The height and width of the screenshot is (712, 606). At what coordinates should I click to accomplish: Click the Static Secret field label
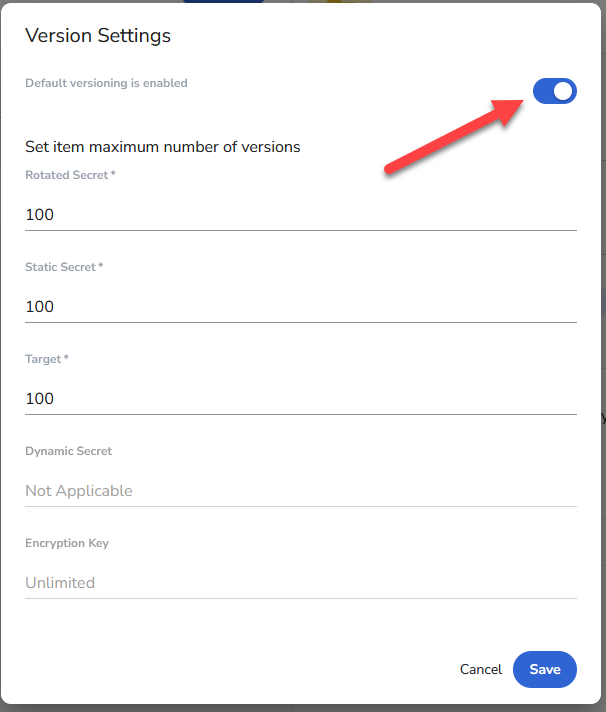(x=61, y=267)
